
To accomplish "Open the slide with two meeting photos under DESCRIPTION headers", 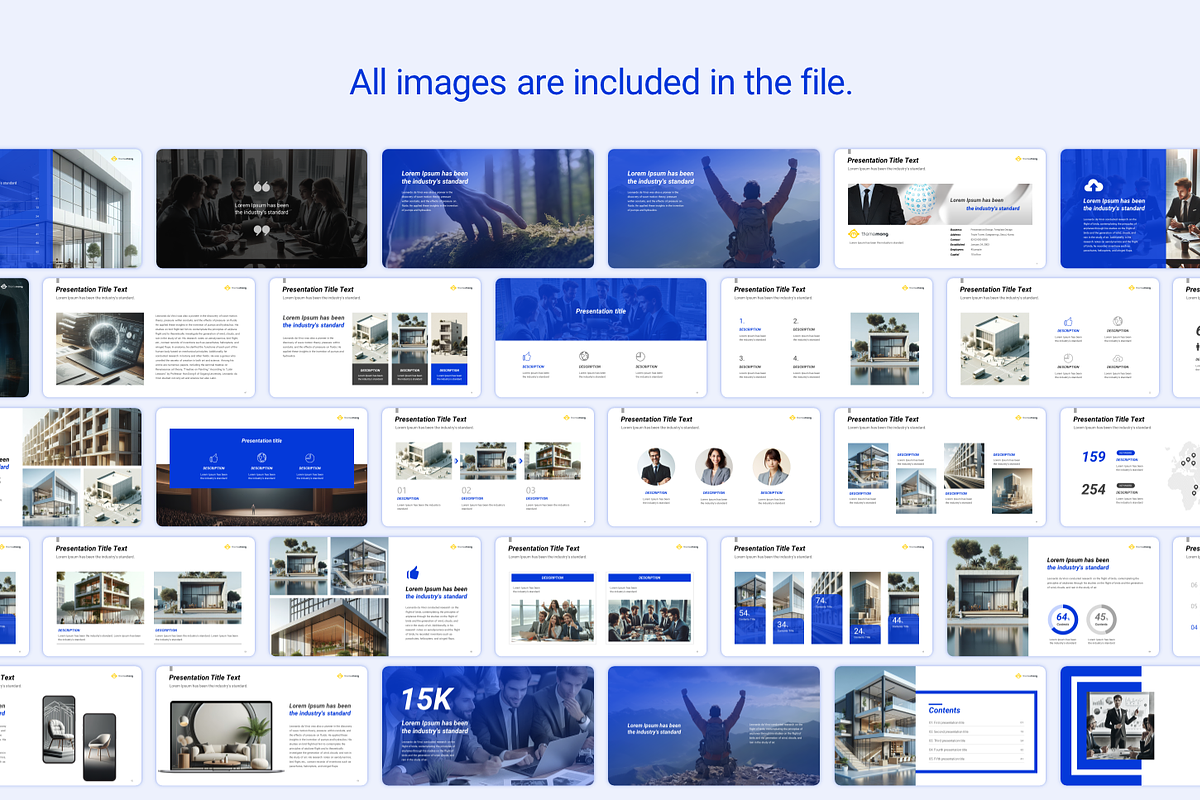I will 601,596.
